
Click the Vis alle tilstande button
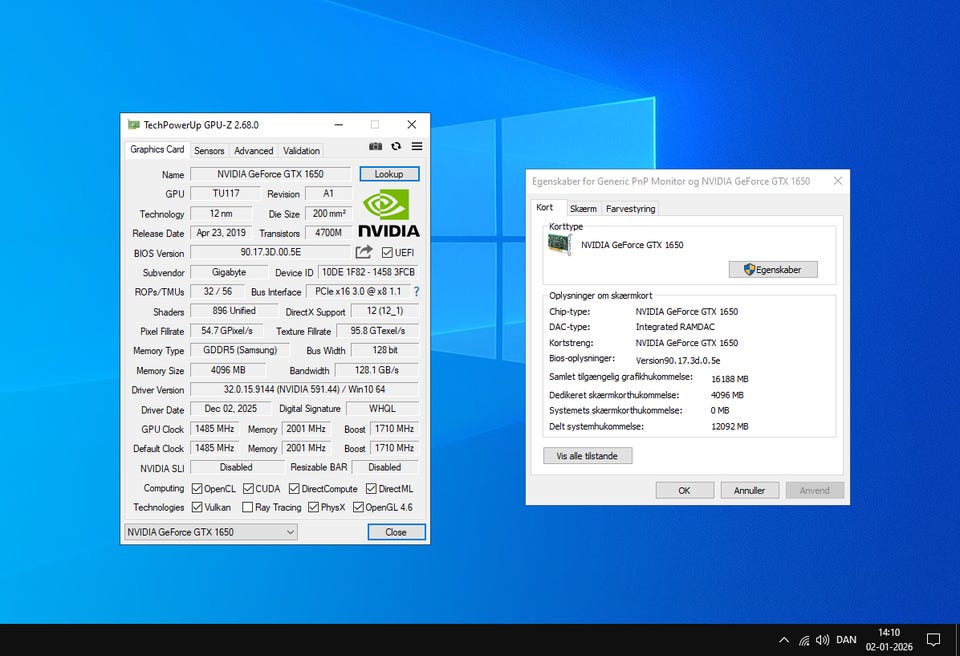point(587,456)
